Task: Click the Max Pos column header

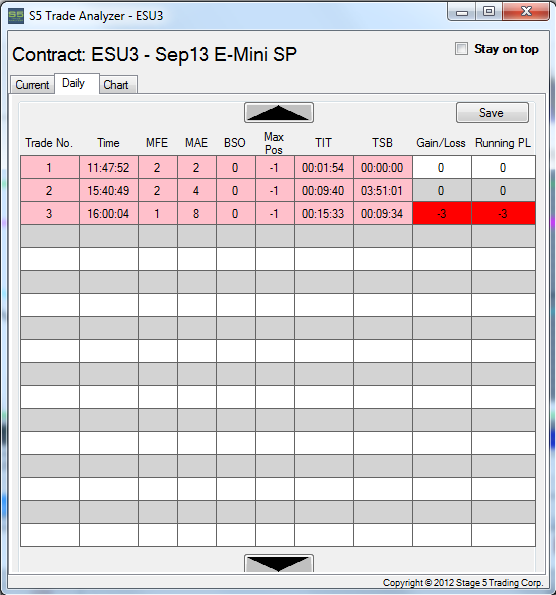Action: [274, 143]
